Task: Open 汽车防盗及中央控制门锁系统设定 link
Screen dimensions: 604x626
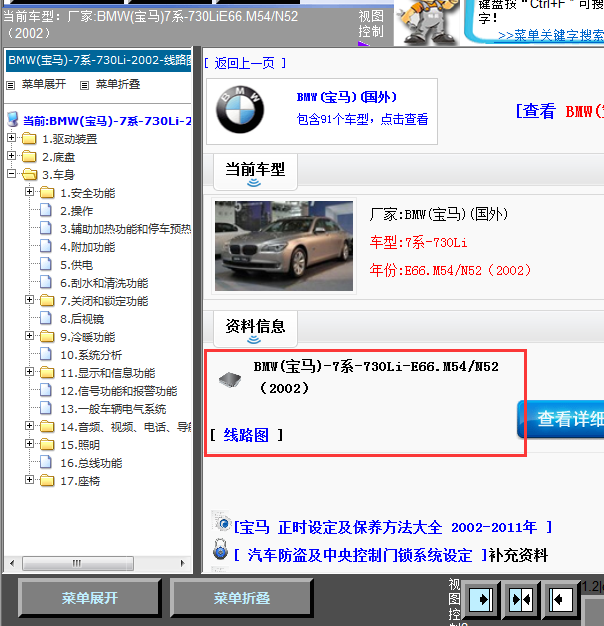Action: [360, 555]
